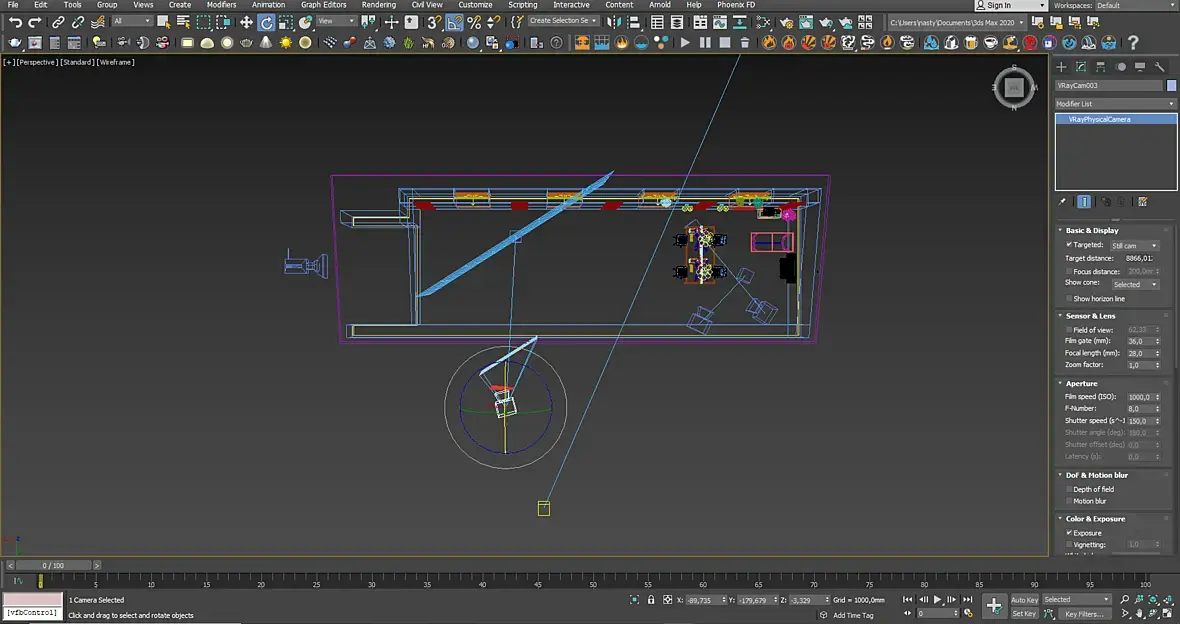Click the ViewCube in the viewport
The height and width of the screenshot is (624, 1180).
coord(1014,87)
